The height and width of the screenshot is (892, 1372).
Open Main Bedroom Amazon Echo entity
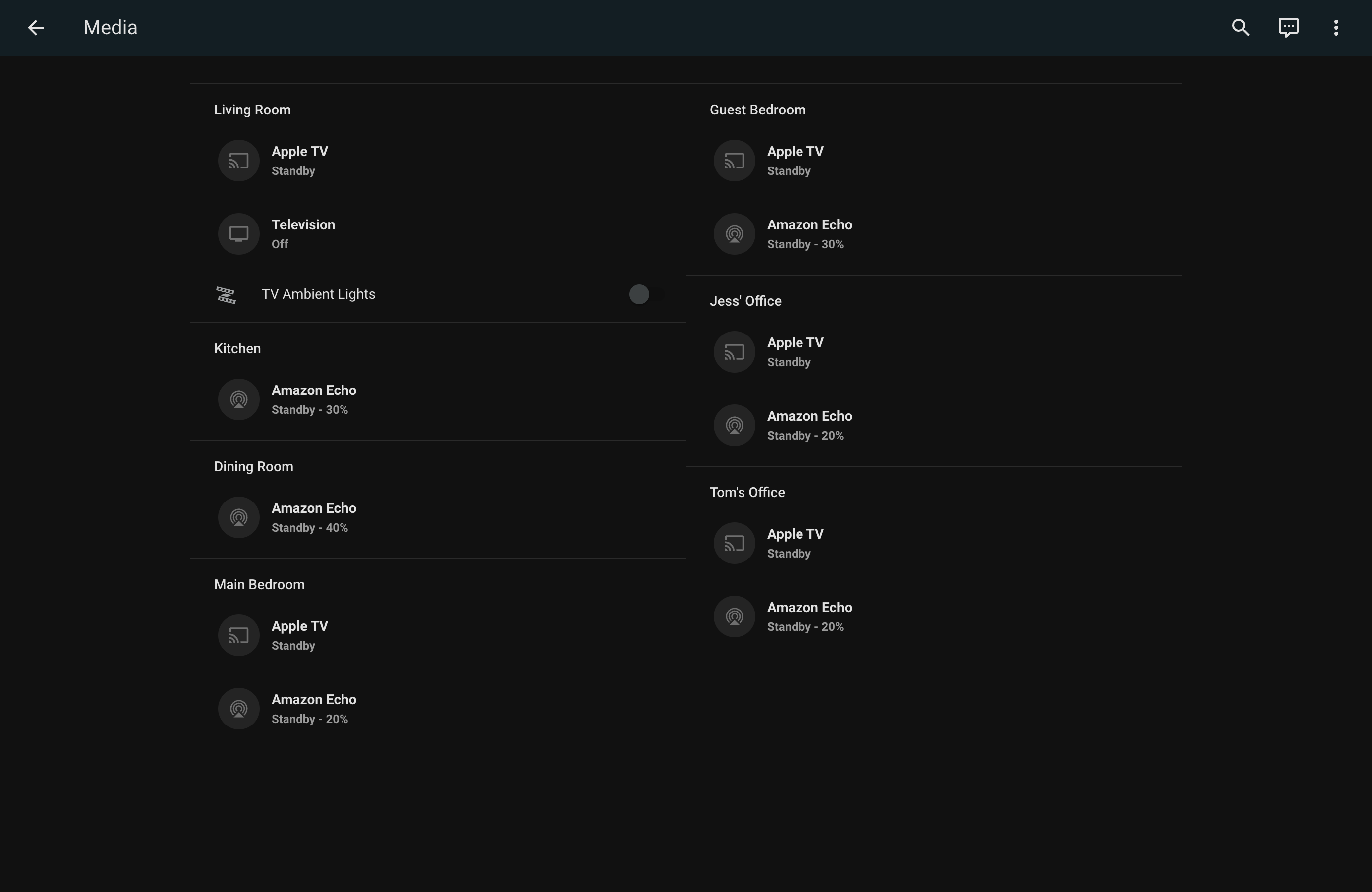[x=313, y=700]
